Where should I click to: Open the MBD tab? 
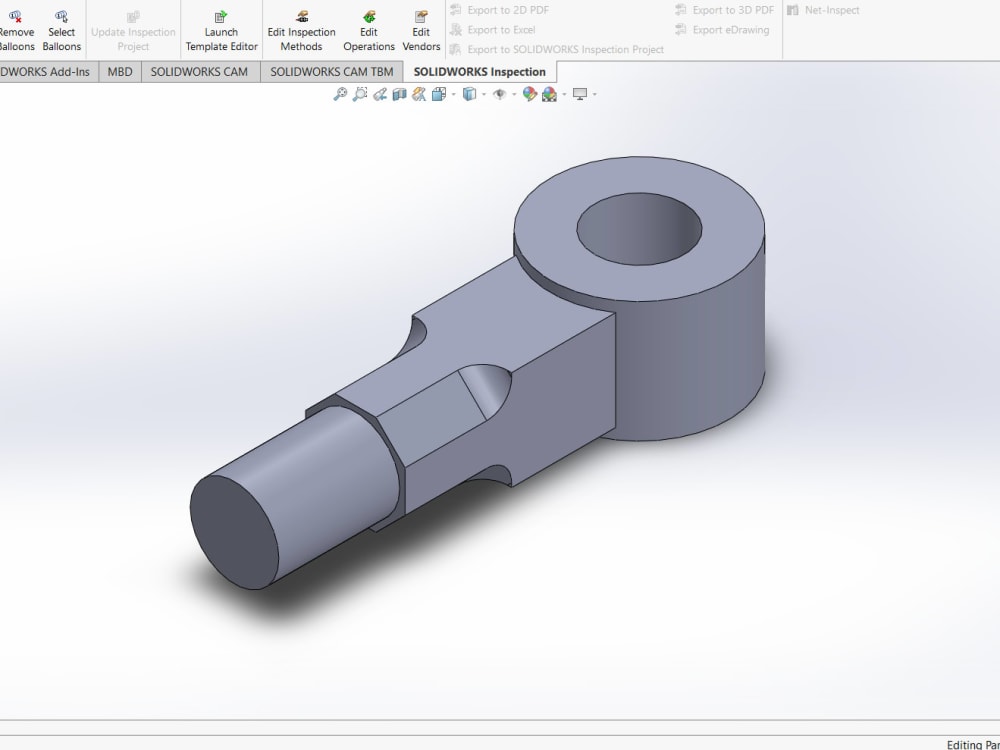(x=119, y=71)
